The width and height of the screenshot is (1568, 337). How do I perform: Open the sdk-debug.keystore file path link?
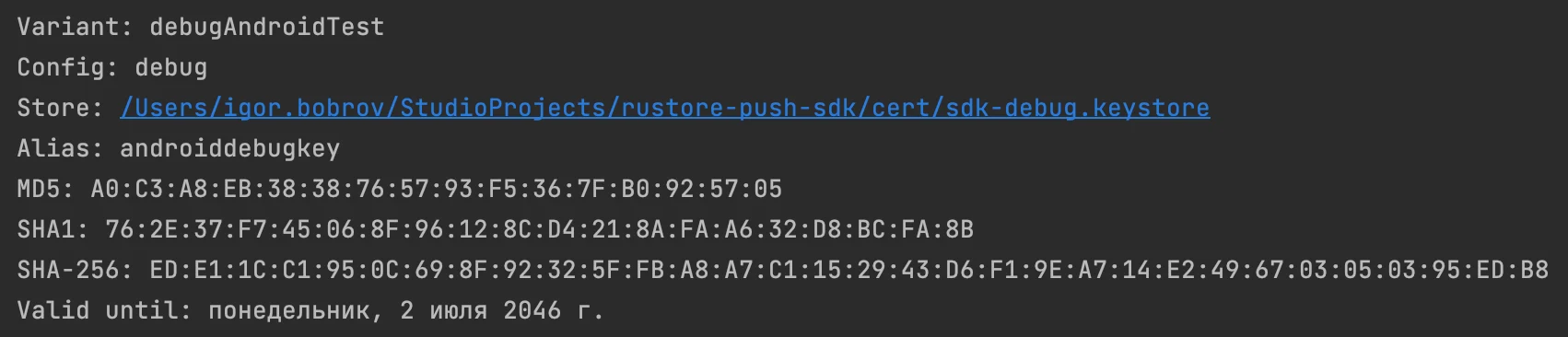tap(664, 108)
